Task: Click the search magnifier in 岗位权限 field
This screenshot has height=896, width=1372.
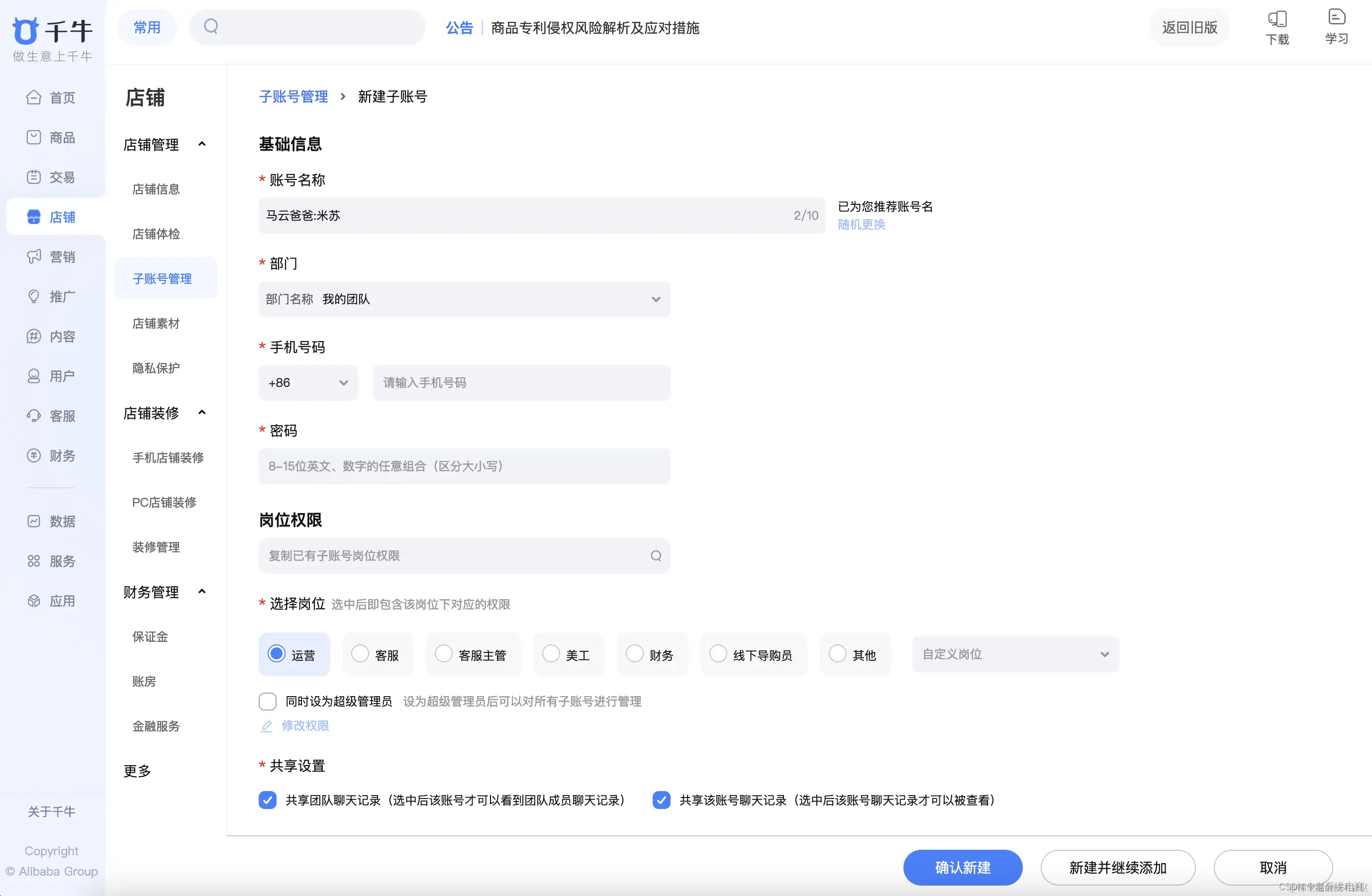Action: coord(656,555)
